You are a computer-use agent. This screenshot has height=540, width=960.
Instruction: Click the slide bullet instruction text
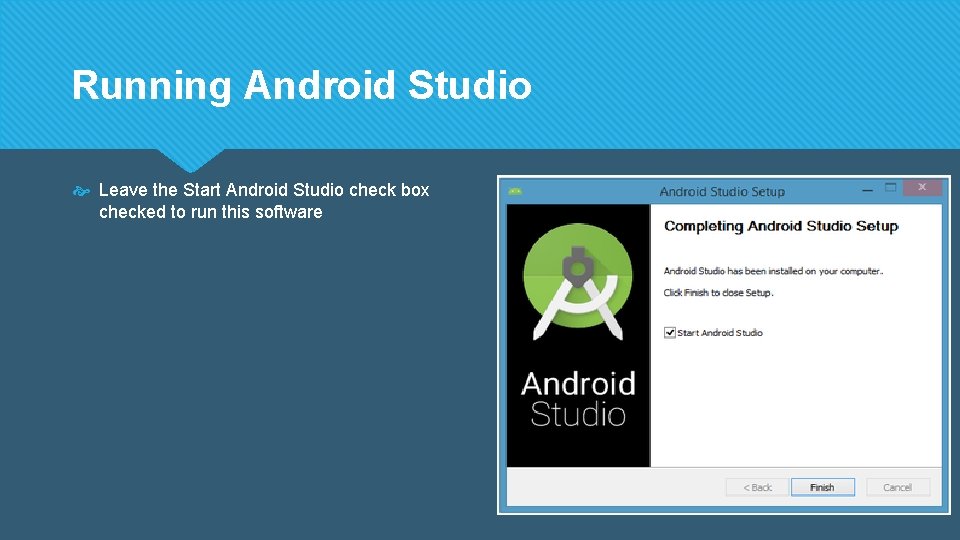click(264, 201)
